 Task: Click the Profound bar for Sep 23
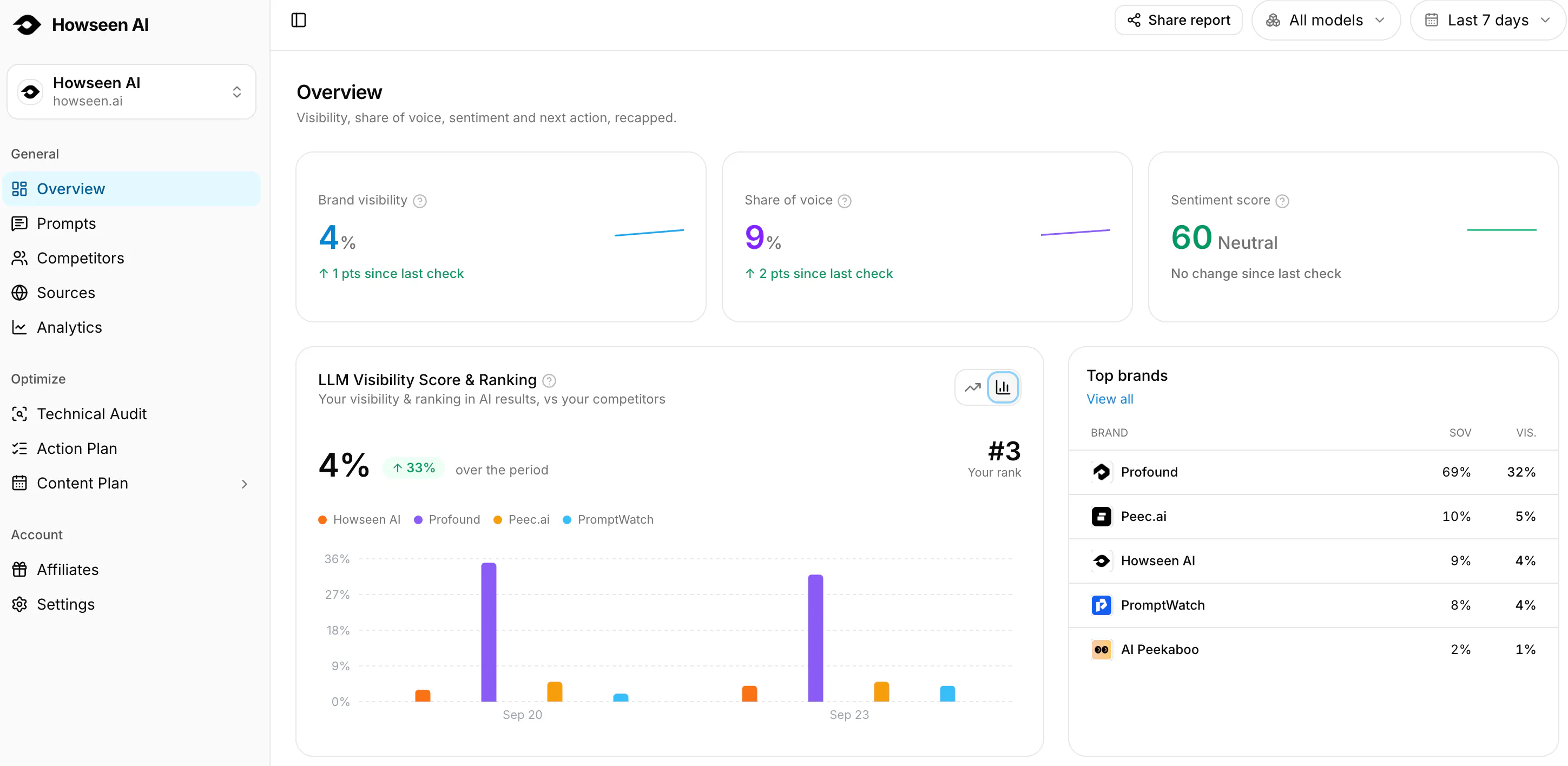[816, 638]
